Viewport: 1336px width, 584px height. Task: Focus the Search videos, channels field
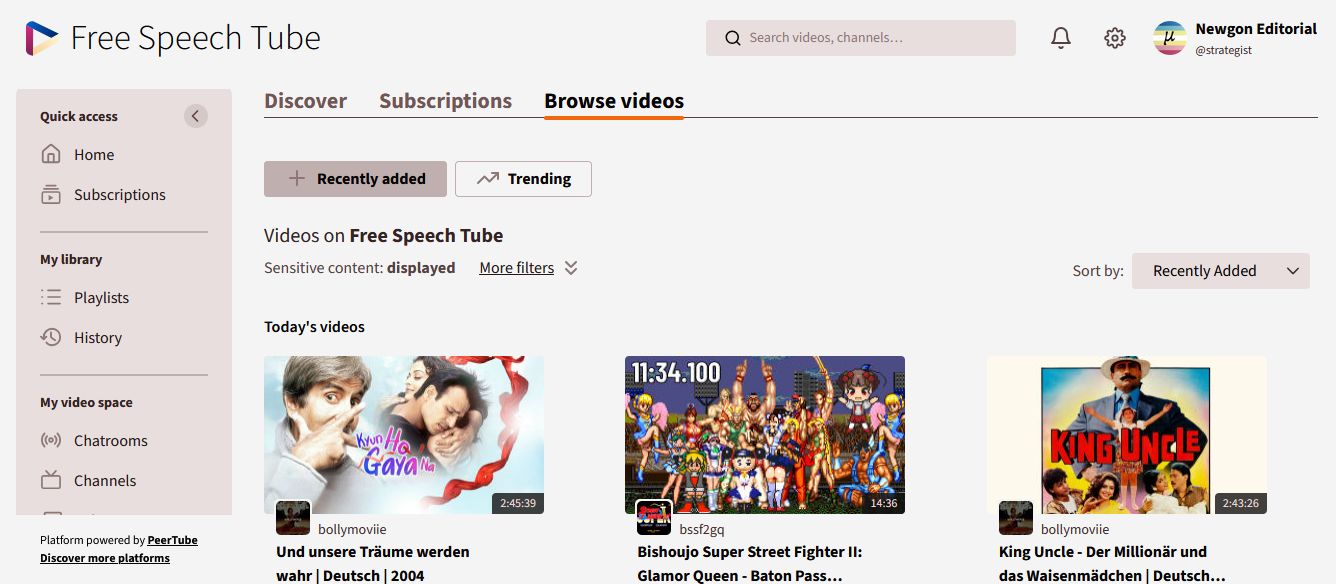click(x=870, y=38)
